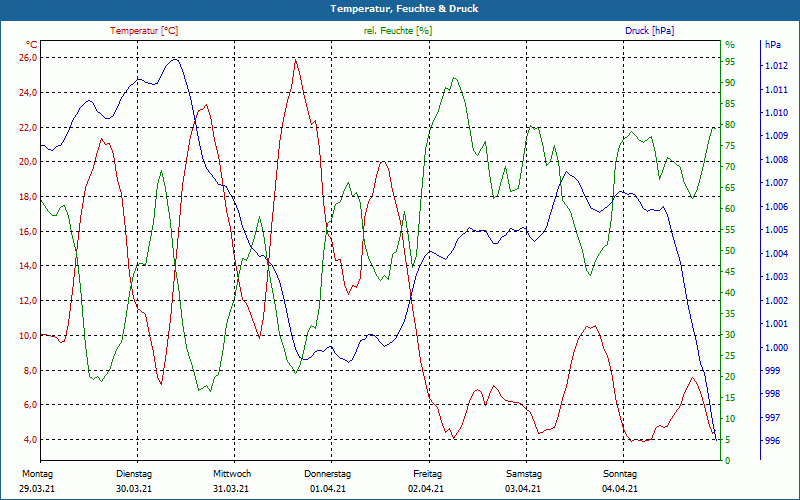Click the 60 humidity axis value
Image resolution: width=800 pixels, height=500 pixels.
[730, 209]
